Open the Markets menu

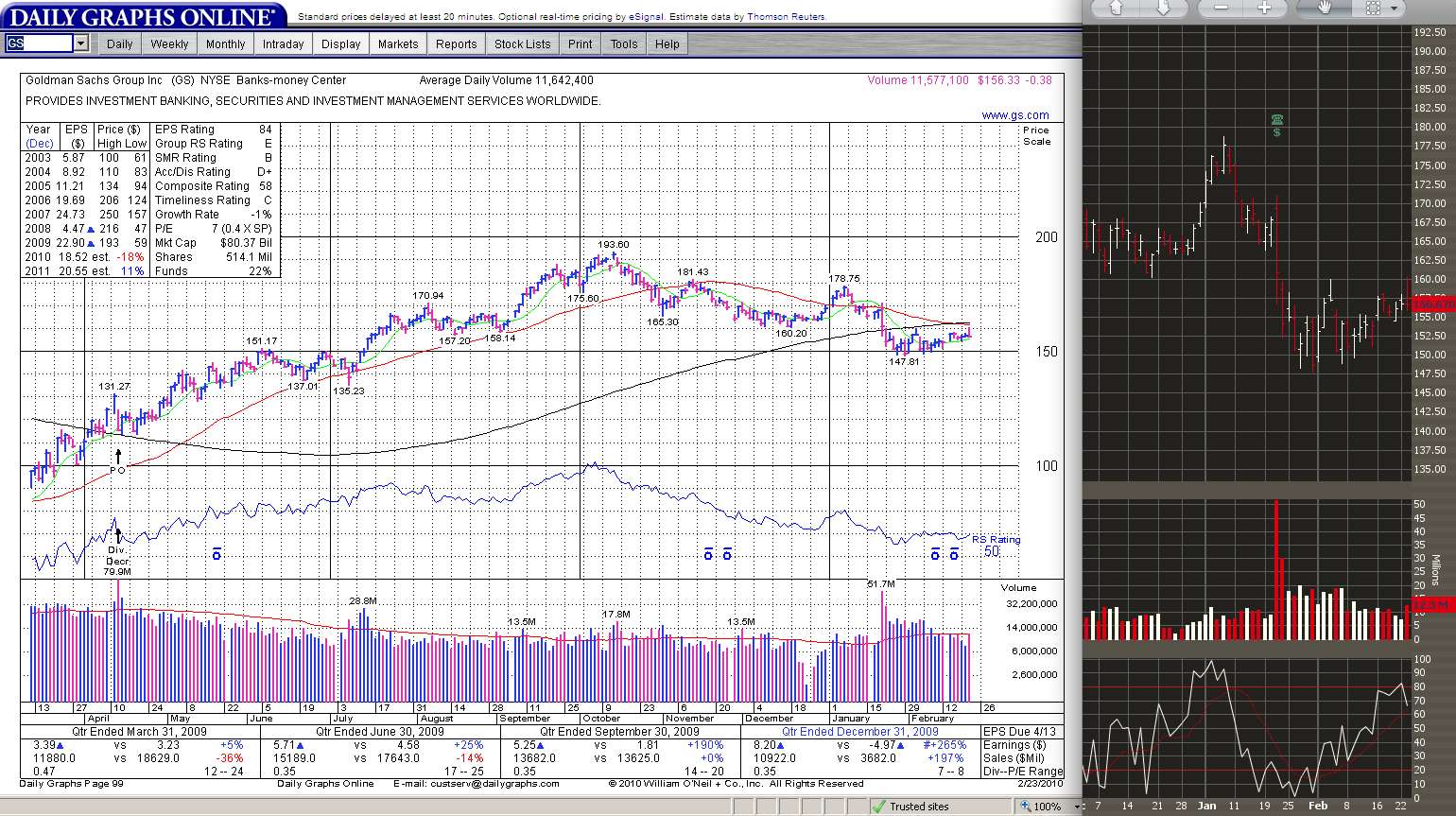pos(397,44)
